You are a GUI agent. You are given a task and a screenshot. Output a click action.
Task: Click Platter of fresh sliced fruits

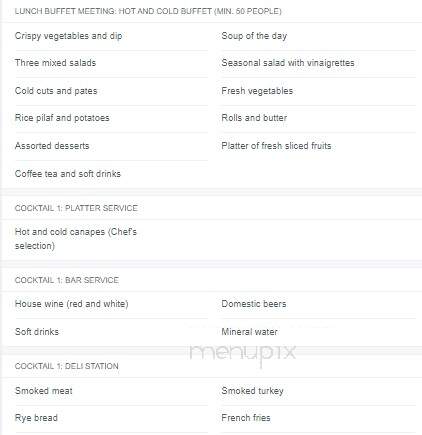[x=276, y=146]
